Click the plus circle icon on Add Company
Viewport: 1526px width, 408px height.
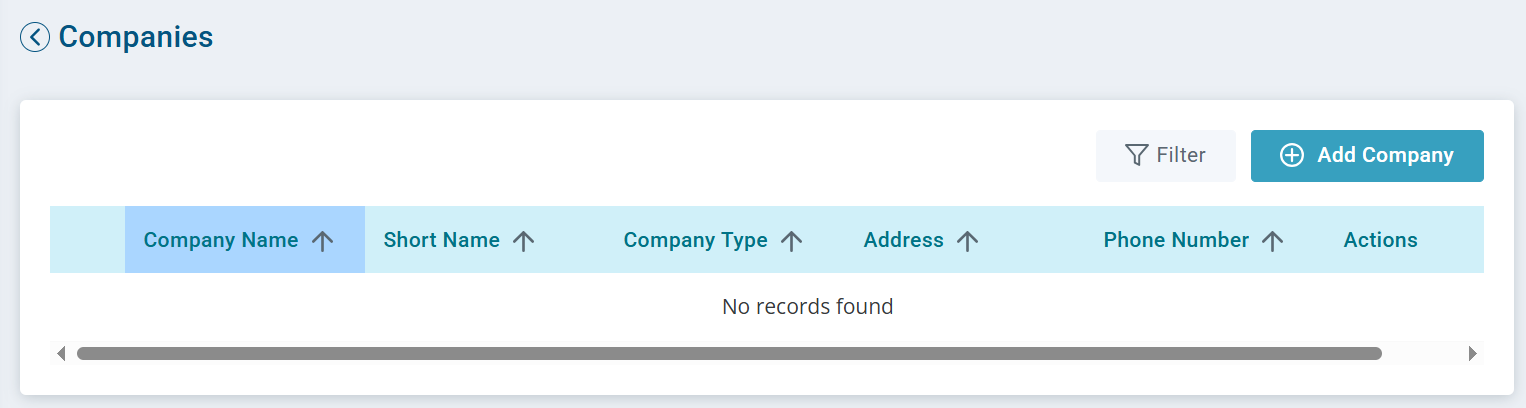click(x=1292, y=155)
